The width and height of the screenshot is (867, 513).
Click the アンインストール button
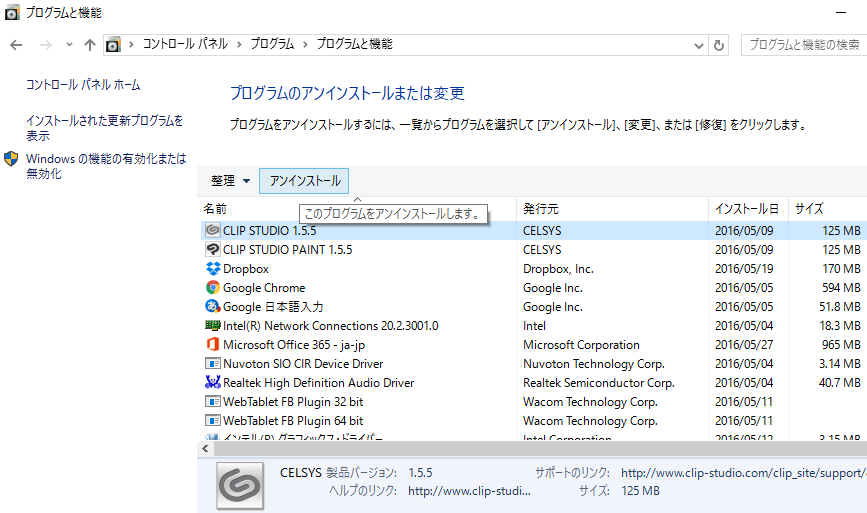tap(304, 181)
